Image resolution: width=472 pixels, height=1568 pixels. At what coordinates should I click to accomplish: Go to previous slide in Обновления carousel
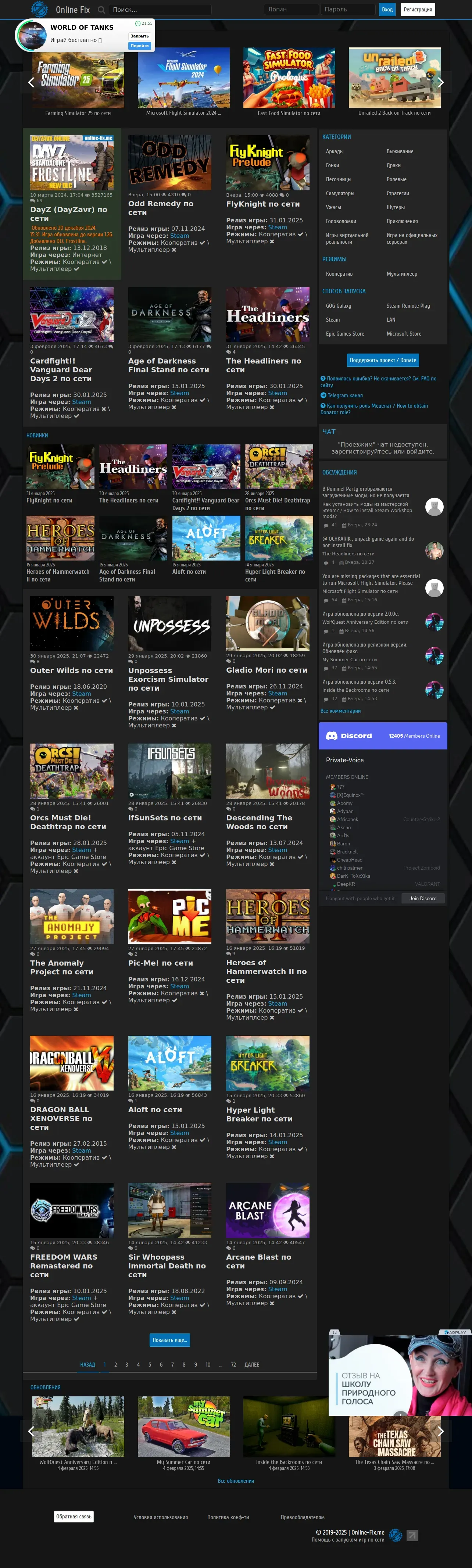point(31,1431)
